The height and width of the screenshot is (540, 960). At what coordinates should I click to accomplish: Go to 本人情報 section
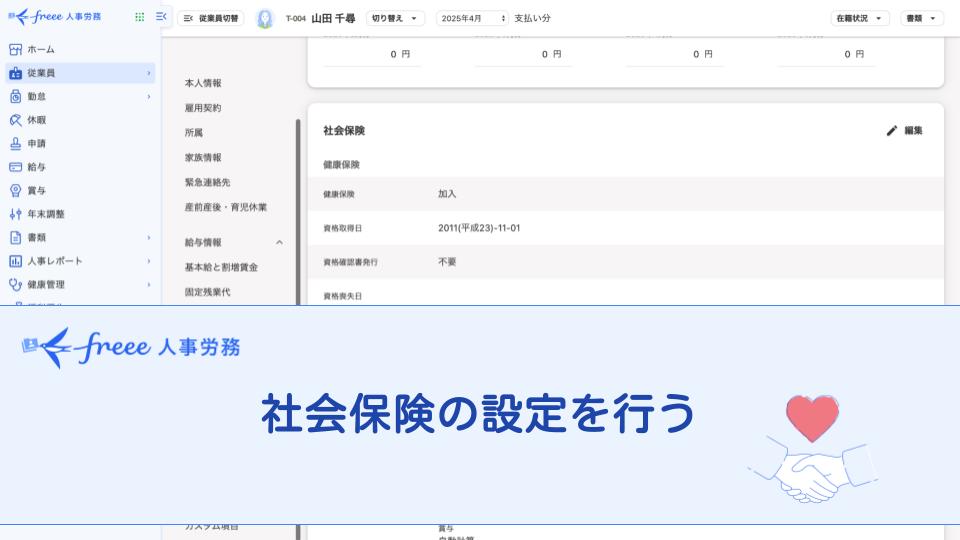203,83
